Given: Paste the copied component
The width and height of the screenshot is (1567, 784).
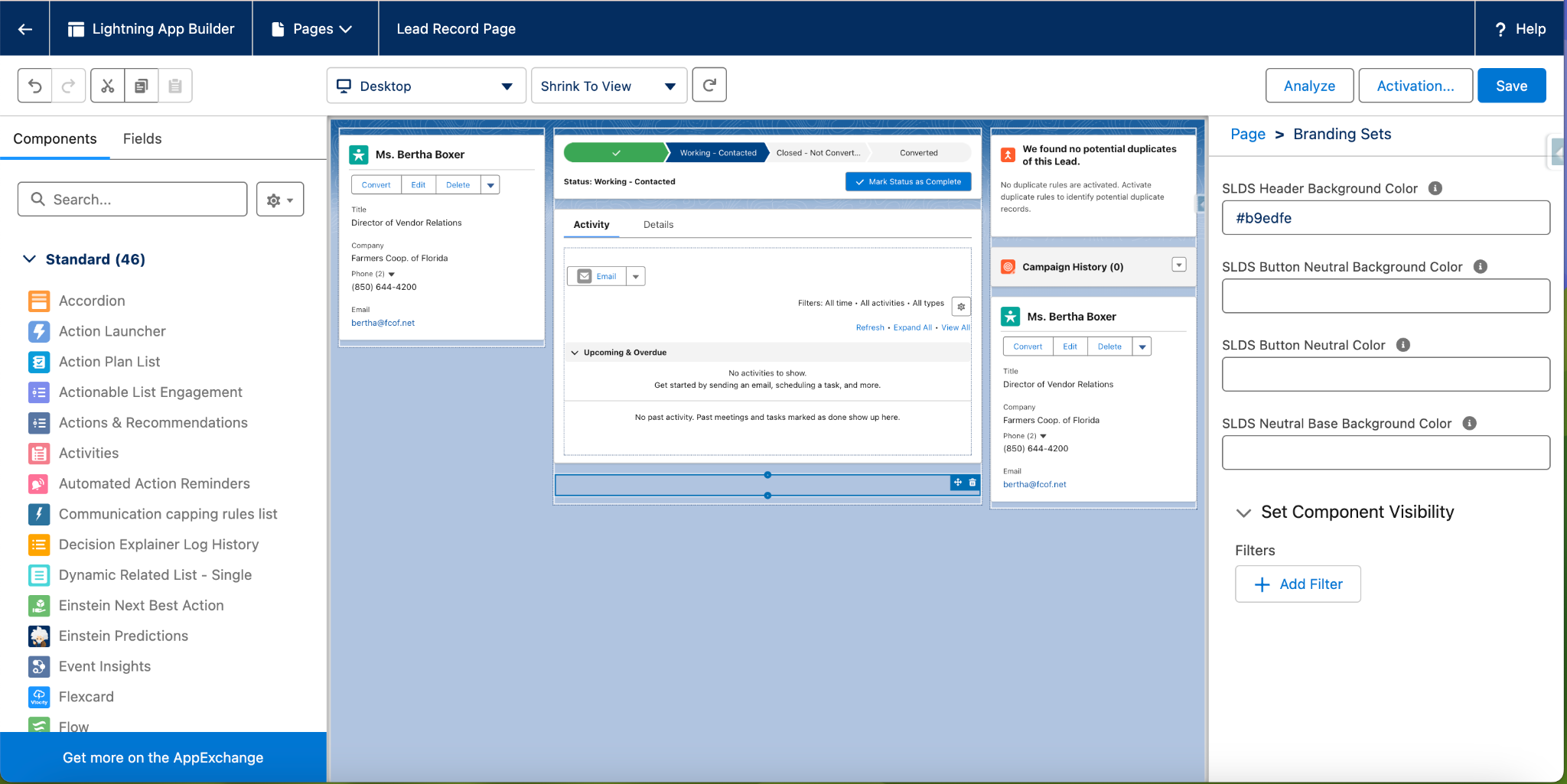Looking at the screenshot, I should point(175,86).
